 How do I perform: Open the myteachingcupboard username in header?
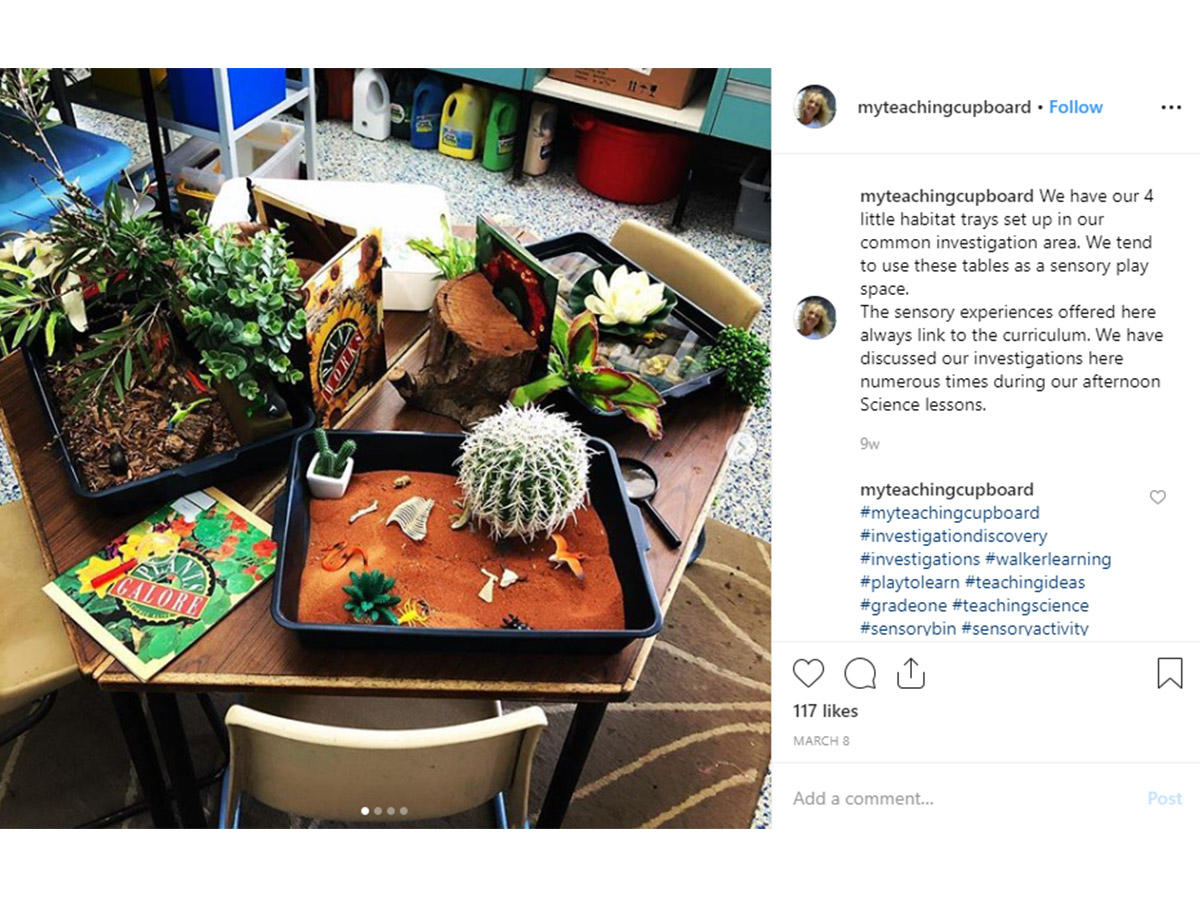pos(944,107)
